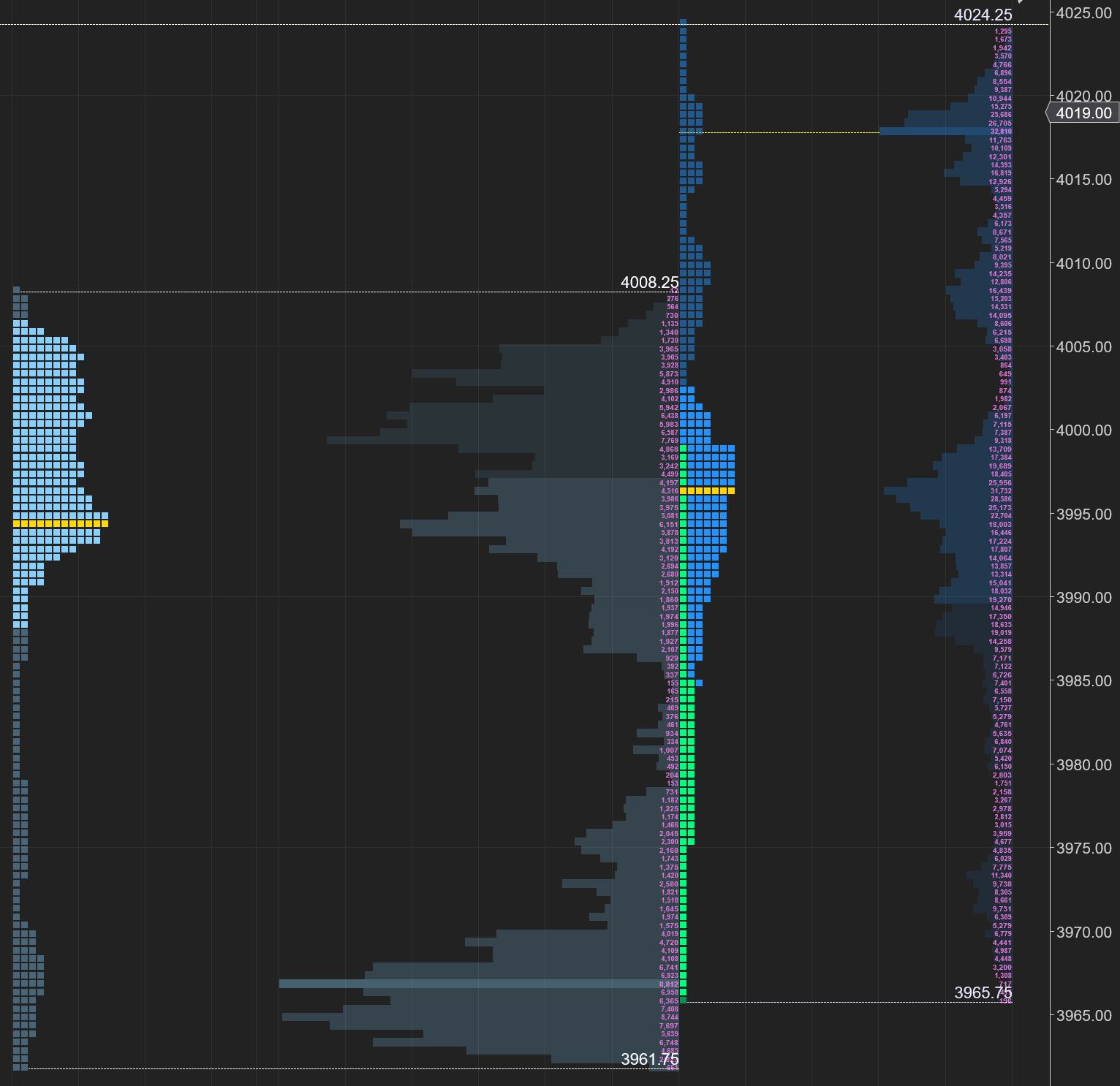Select the yellow point-of-control row in middle profile
Viewport: 1120px width, 1086px height.
tap(707, 491)
